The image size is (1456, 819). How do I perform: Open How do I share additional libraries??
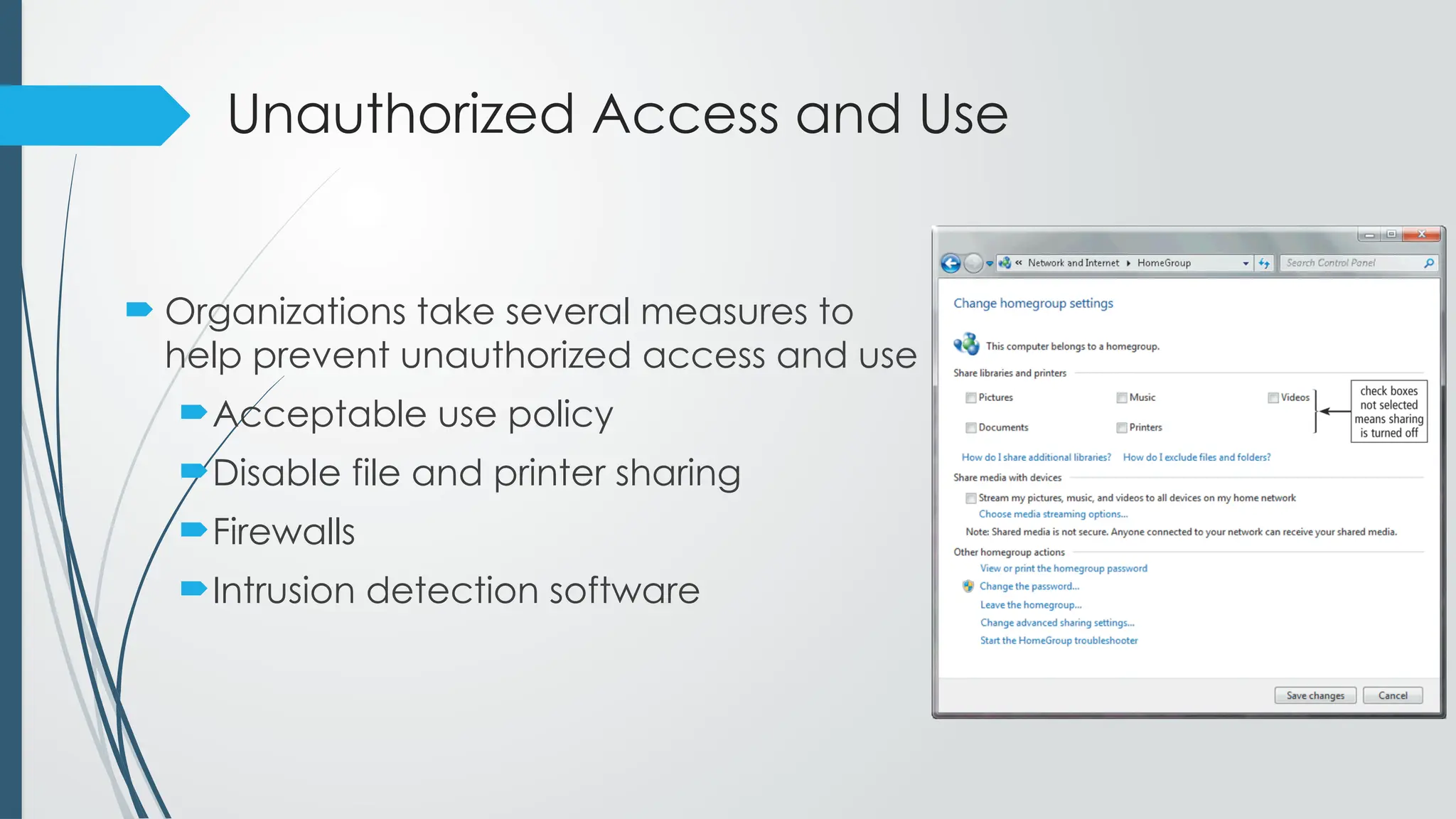(x=1036, y=457)
